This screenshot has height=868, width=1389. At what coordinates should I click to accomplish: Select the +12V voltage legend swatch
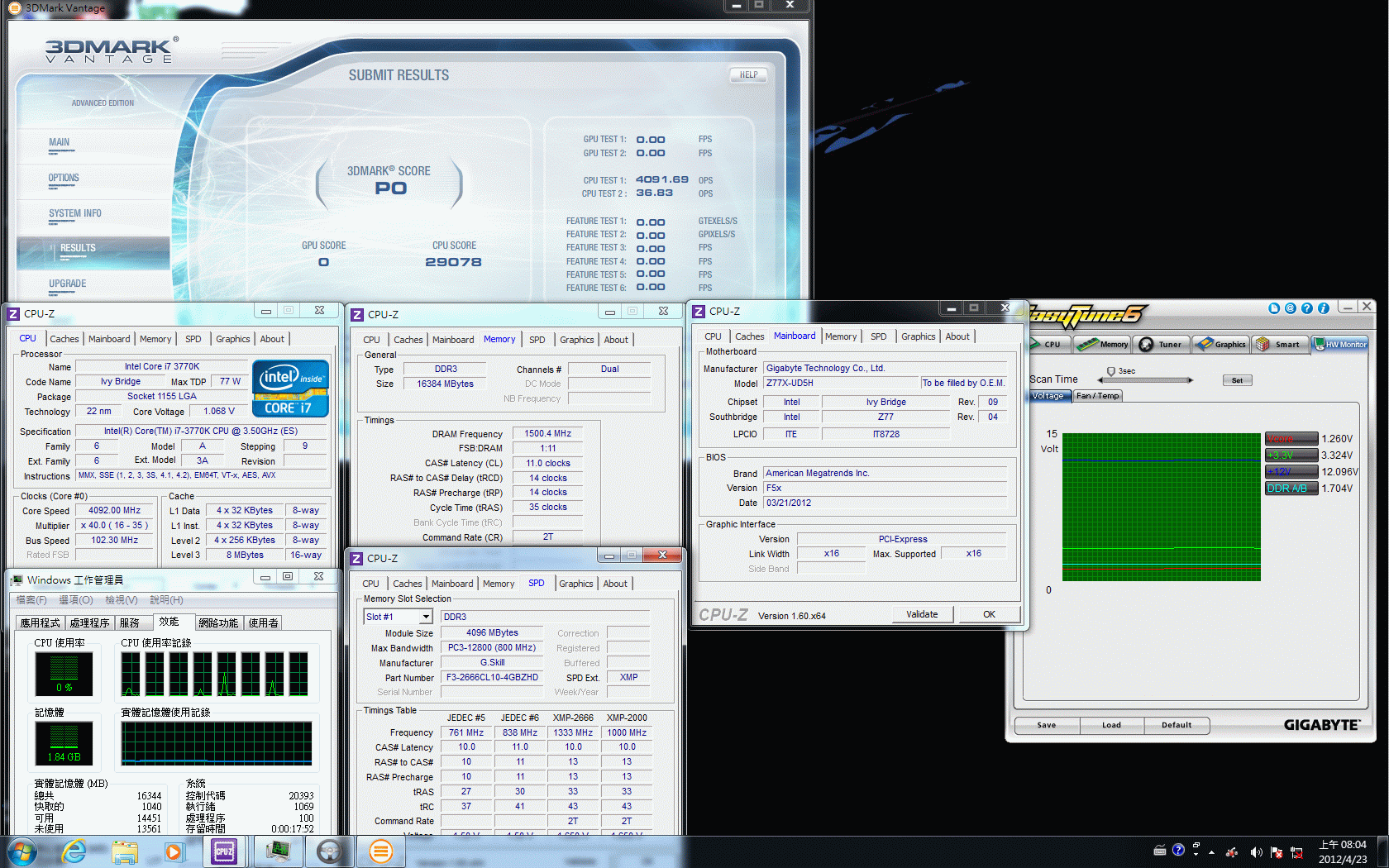1291,472
